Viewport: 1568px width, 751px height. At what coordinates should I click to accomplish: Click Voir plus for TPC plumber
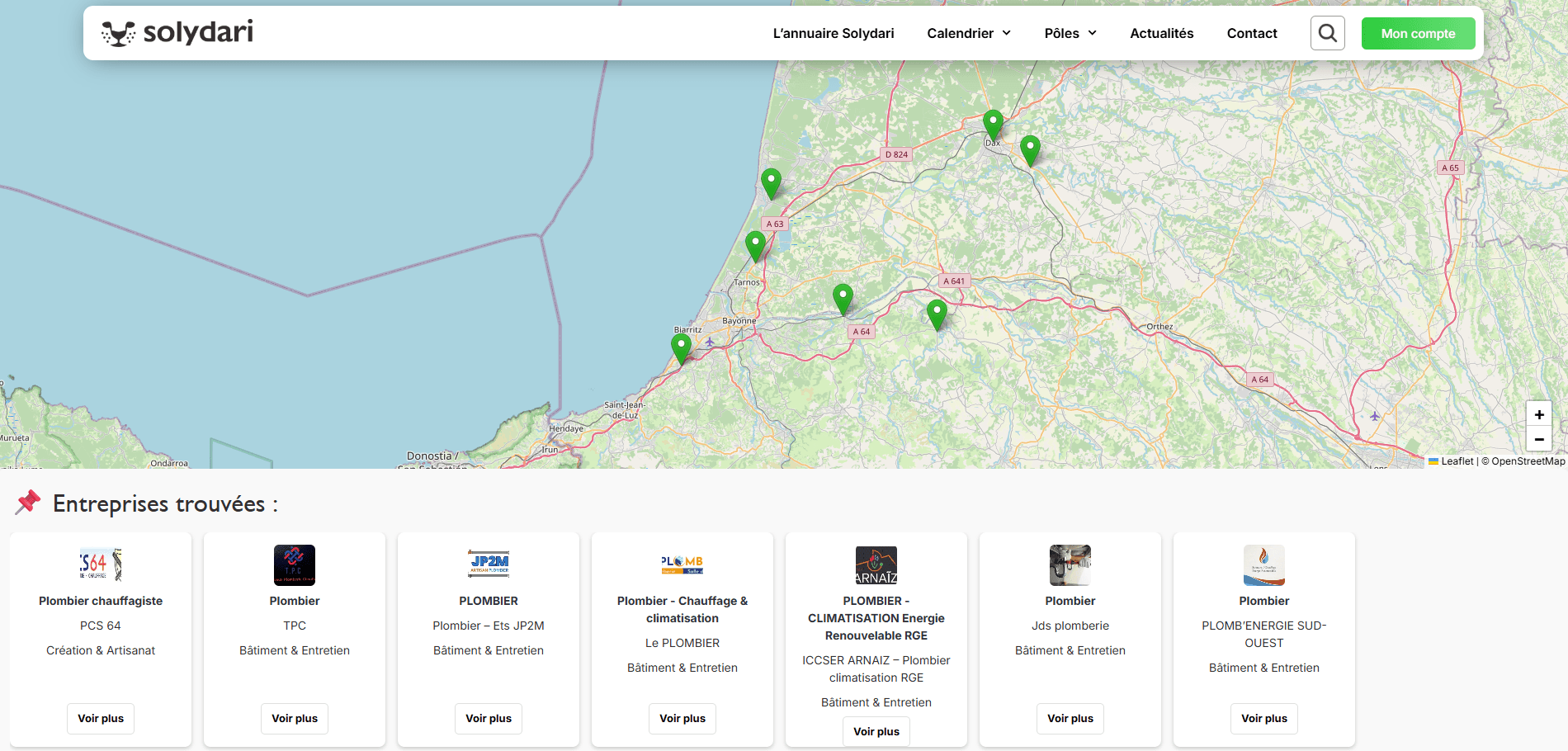[295, 718]
